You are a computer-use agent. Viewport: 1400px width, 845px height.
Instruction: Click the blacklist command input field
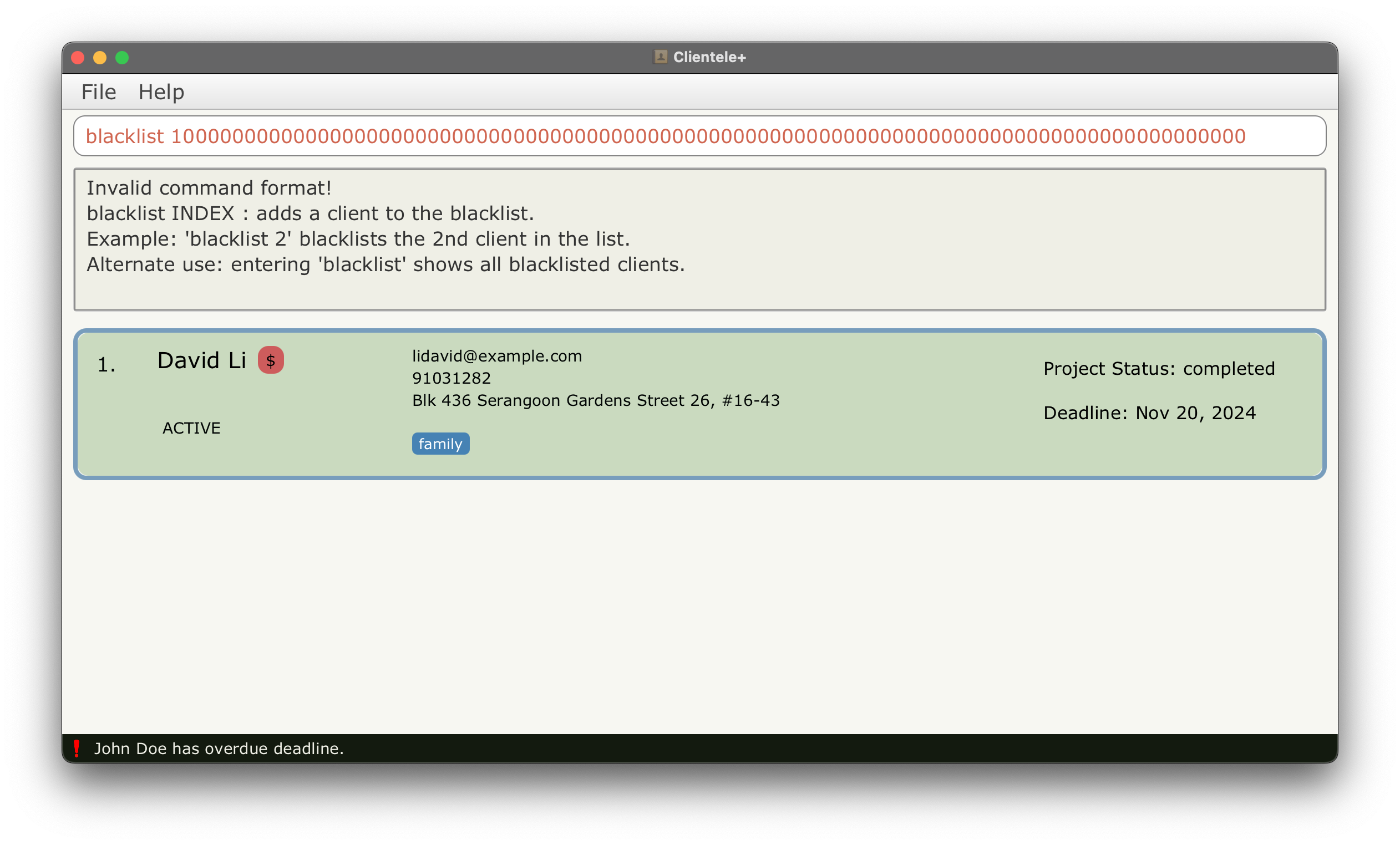699,136
